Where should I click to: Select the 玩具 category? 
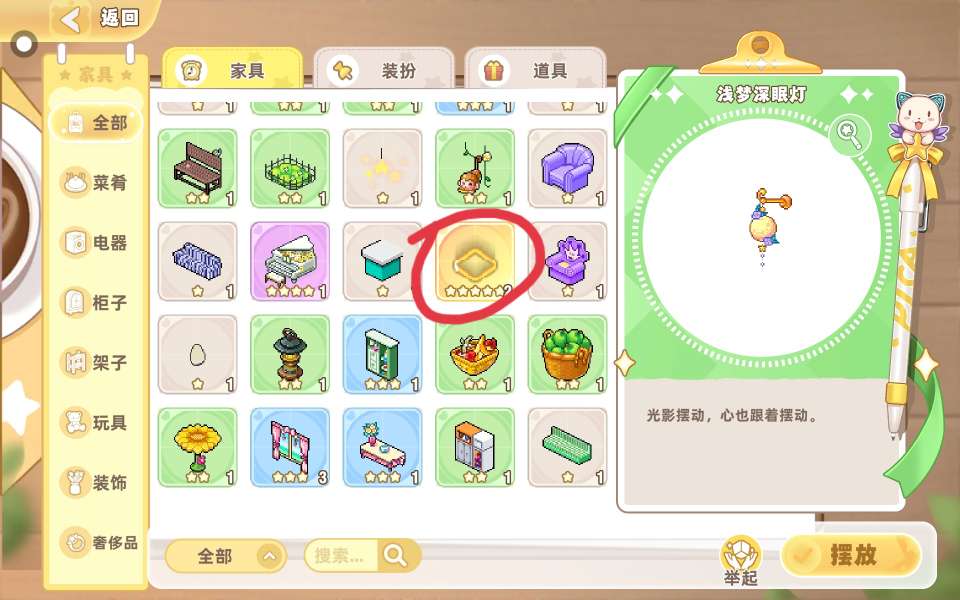pyautogui.click(x=95, y=422)
